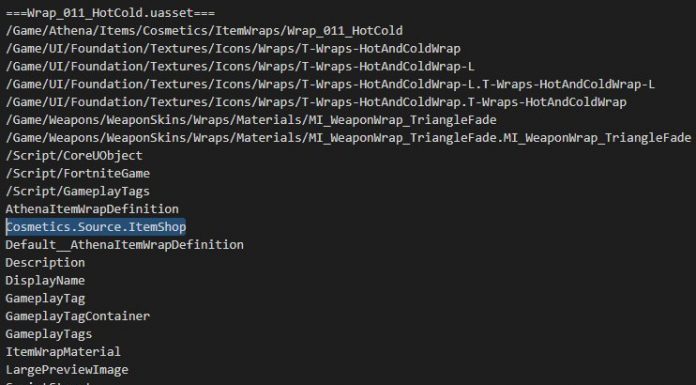Click the GameplayTag line
The image size is (696, 385).
tap(45, 298)
